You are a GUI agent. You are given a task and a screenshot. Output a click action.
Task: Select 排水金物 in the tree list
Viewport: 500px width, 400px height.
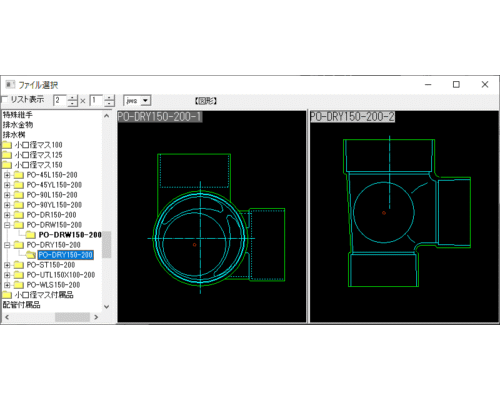(x=18, y=125)
